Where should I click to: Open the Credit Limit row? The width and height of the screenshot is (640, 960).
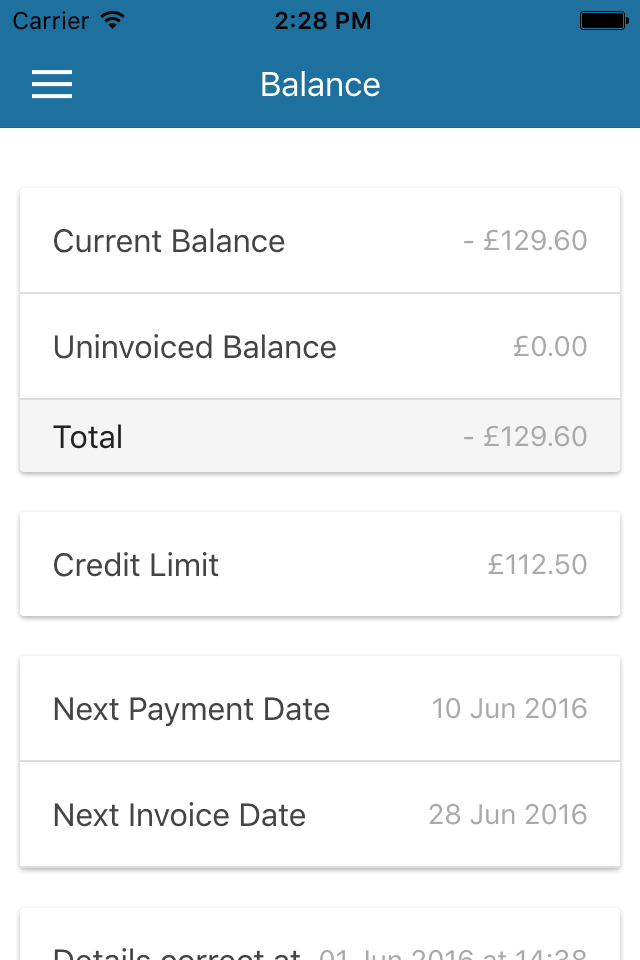(x=320, y=564)
